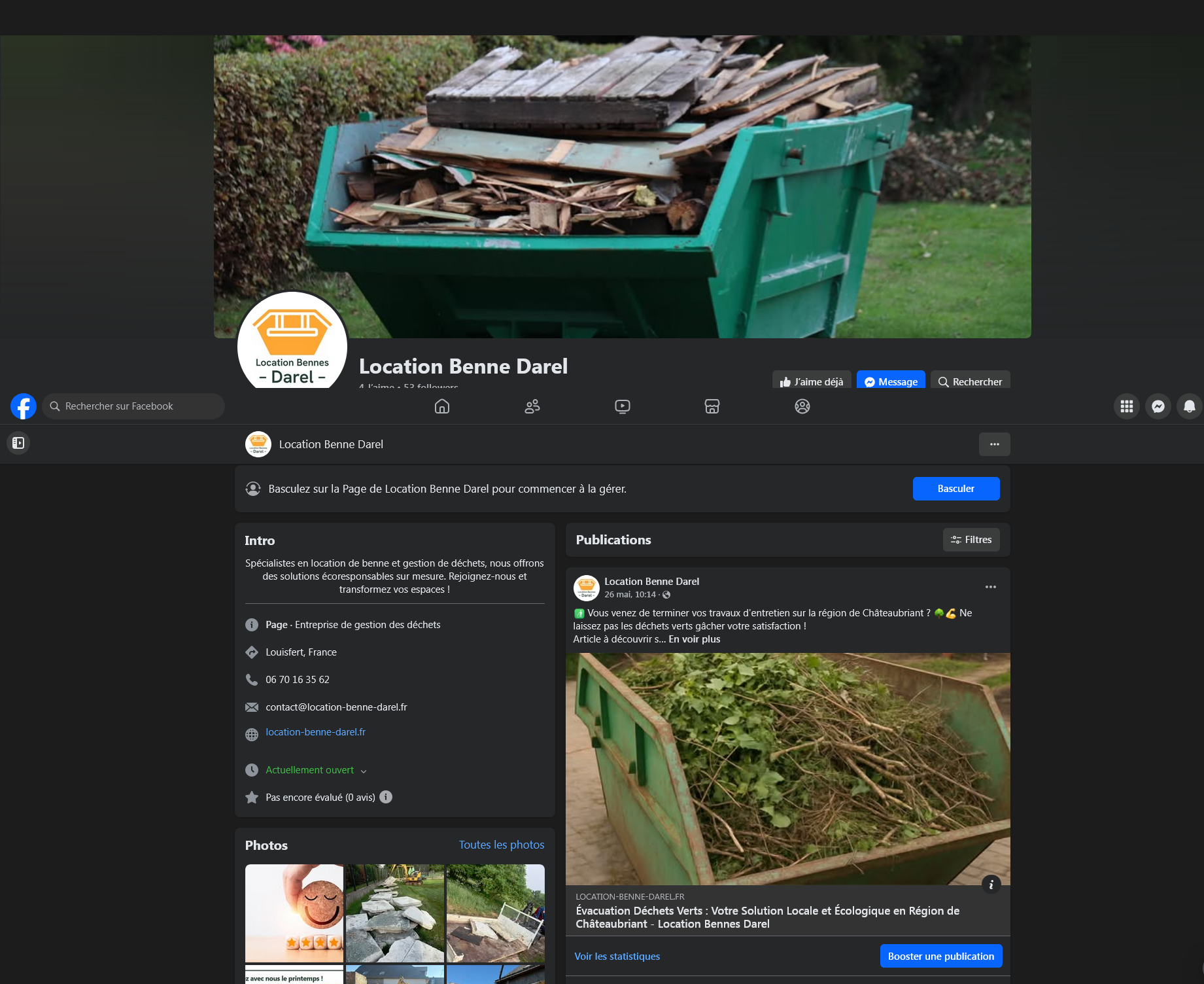Click the Basculer button

click(956, 489)
